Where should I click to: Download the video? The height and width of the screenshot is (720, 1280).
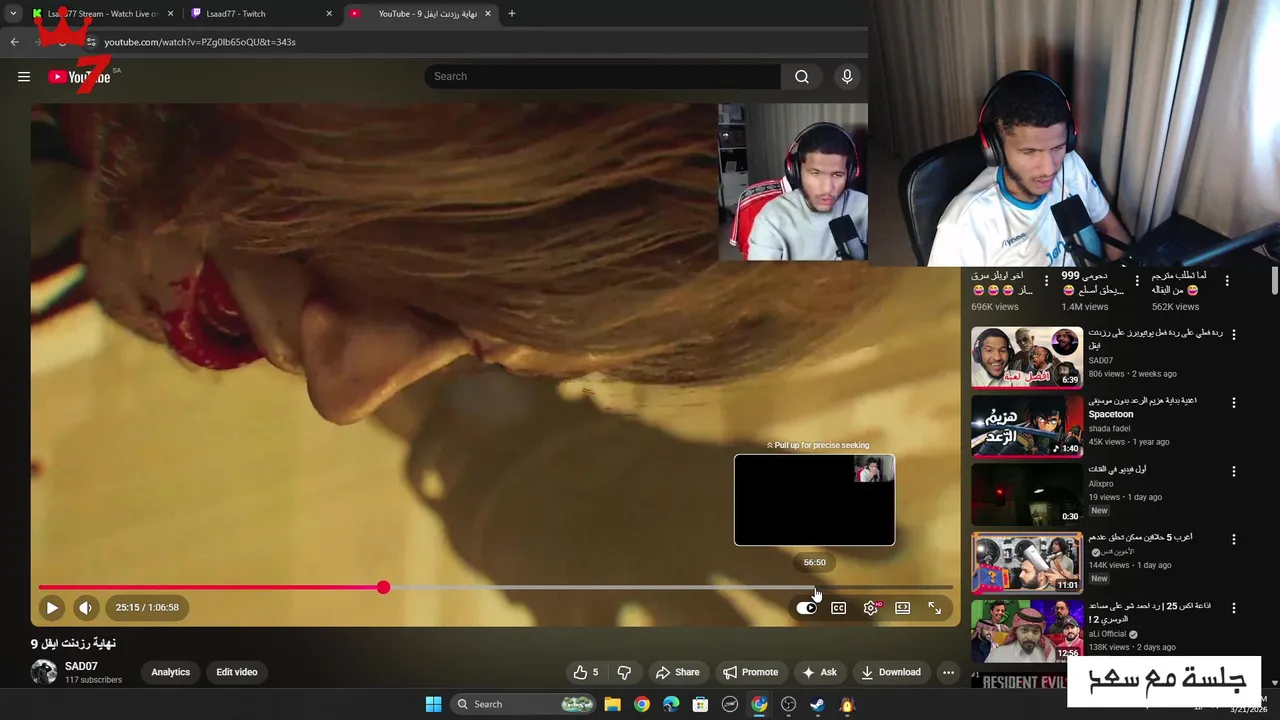point(891,672)
